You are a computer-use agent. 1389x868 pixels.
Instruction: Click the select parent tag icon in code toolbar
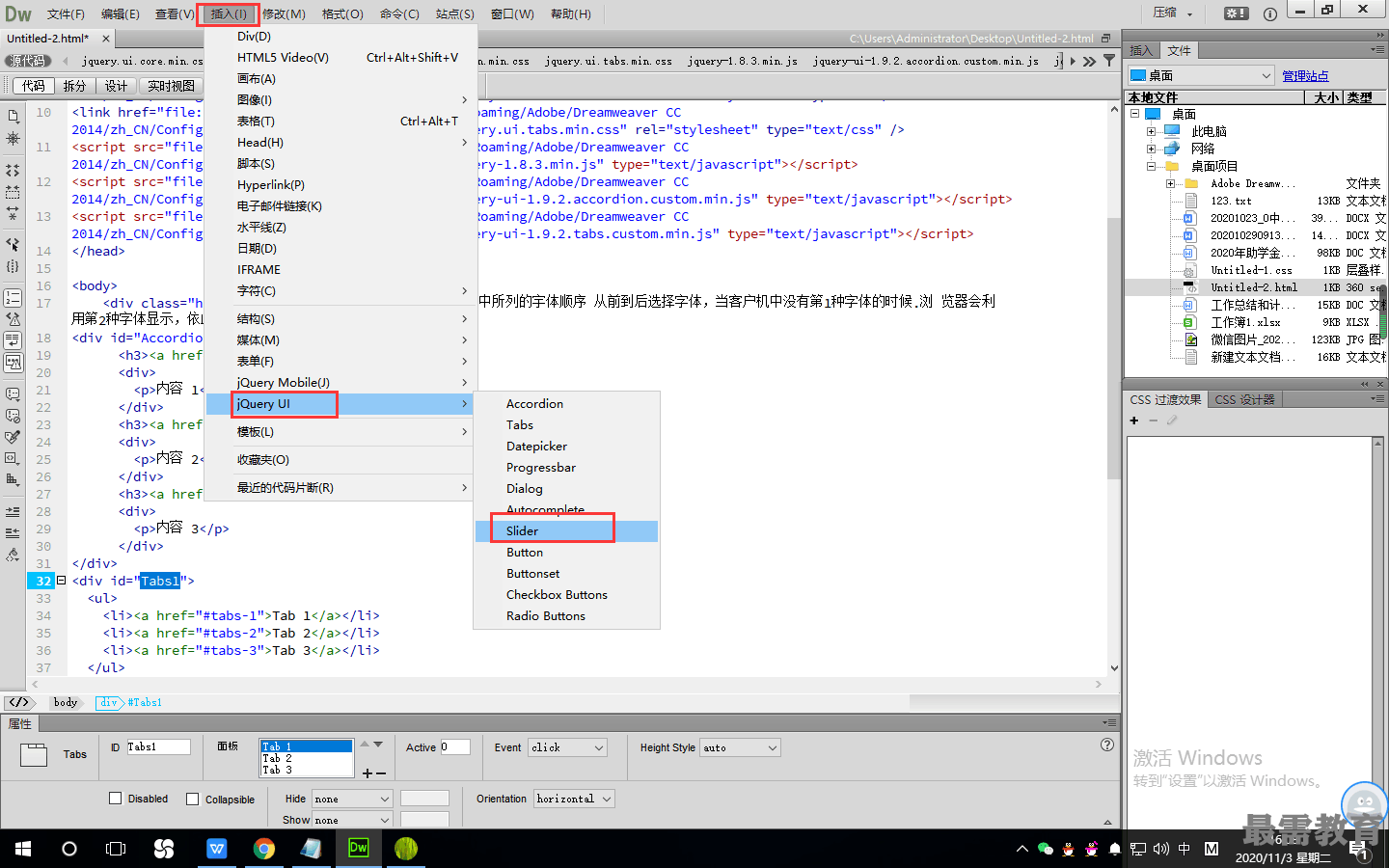(x=13, y=244)
